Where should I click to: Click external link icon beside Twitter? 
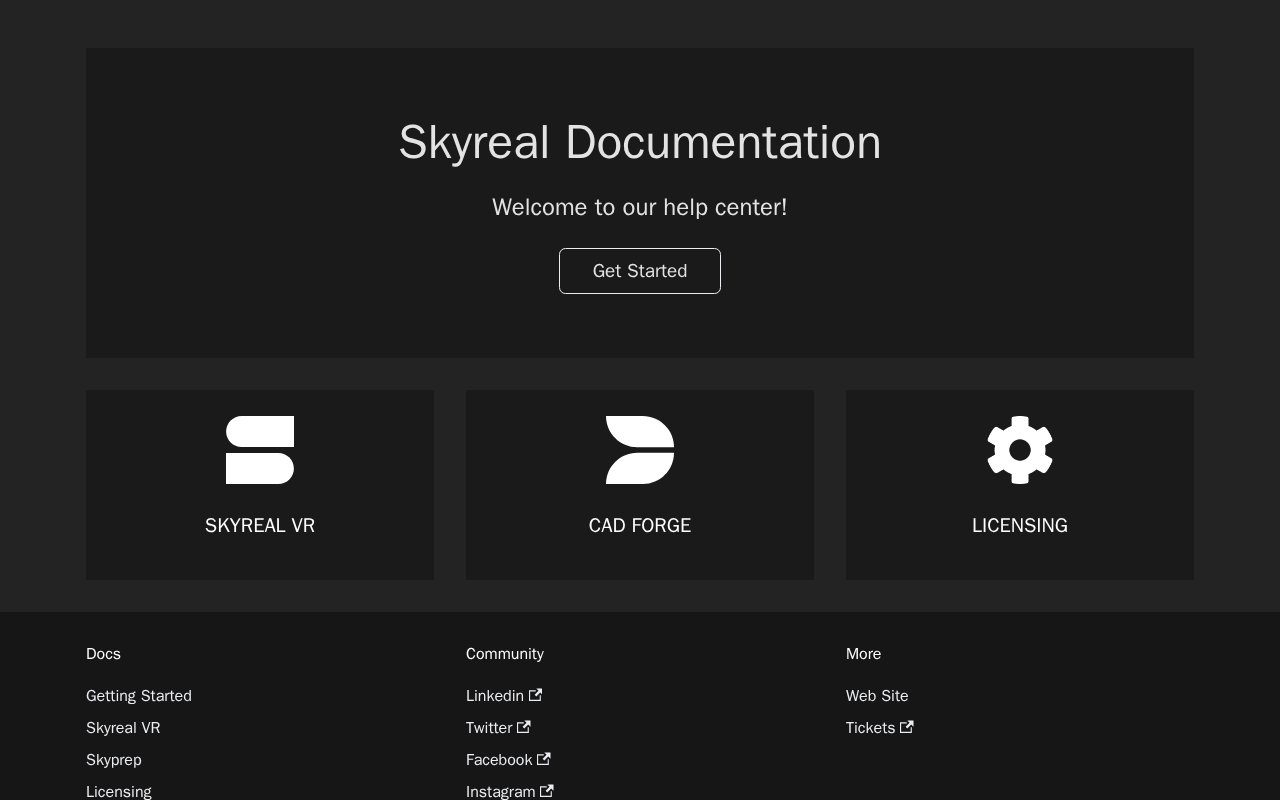(524, 727)
